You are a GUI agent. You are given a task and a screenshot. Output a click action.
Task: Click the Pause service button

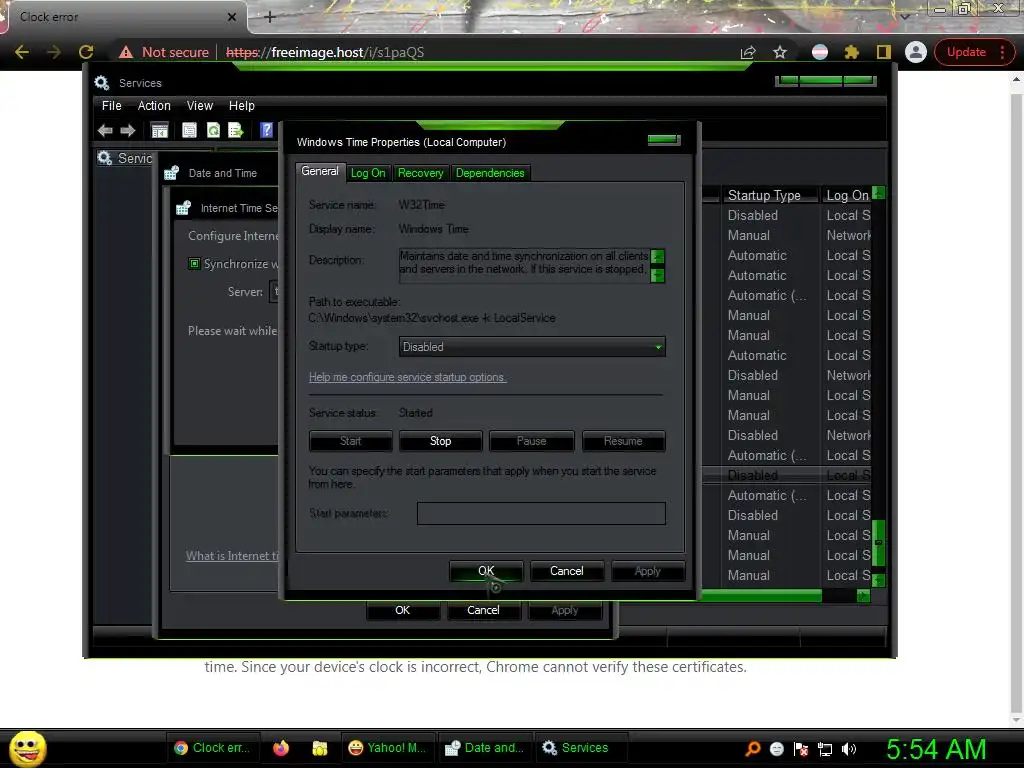coord(532,441)
